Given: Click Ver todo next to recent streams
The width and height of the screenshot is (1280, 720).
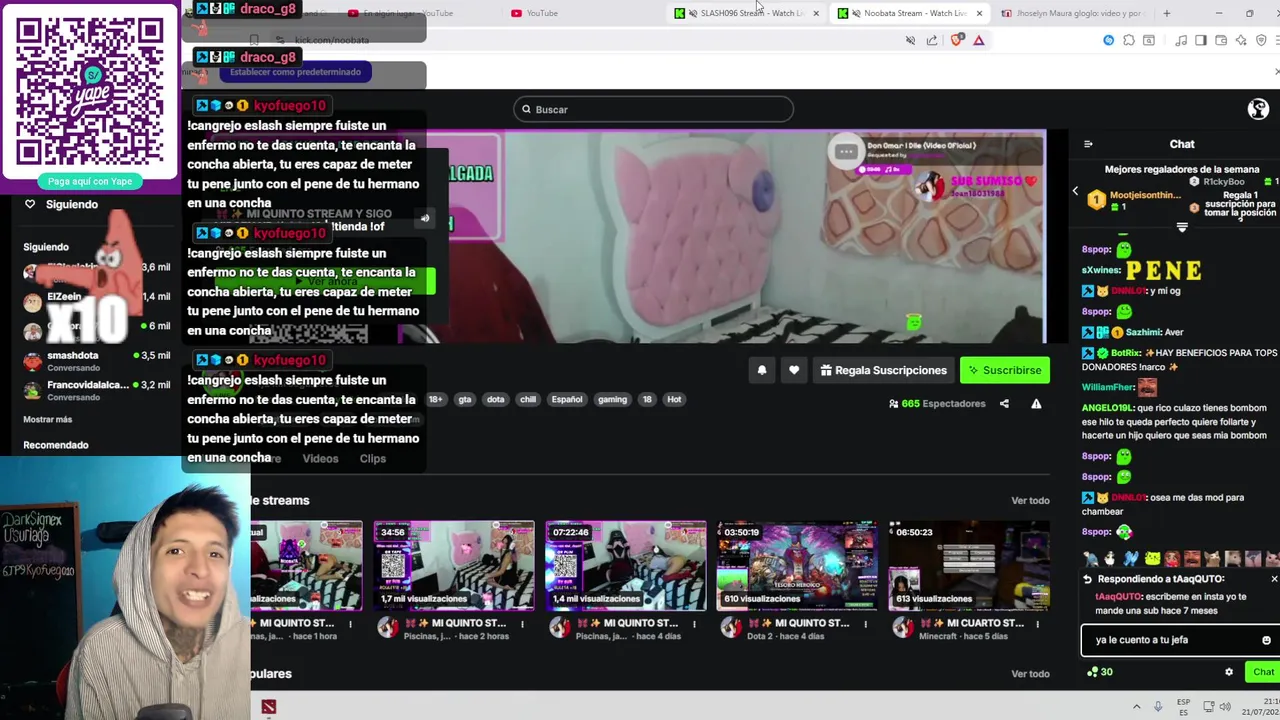Looking at the screenshot, I should click(1030, 500).
